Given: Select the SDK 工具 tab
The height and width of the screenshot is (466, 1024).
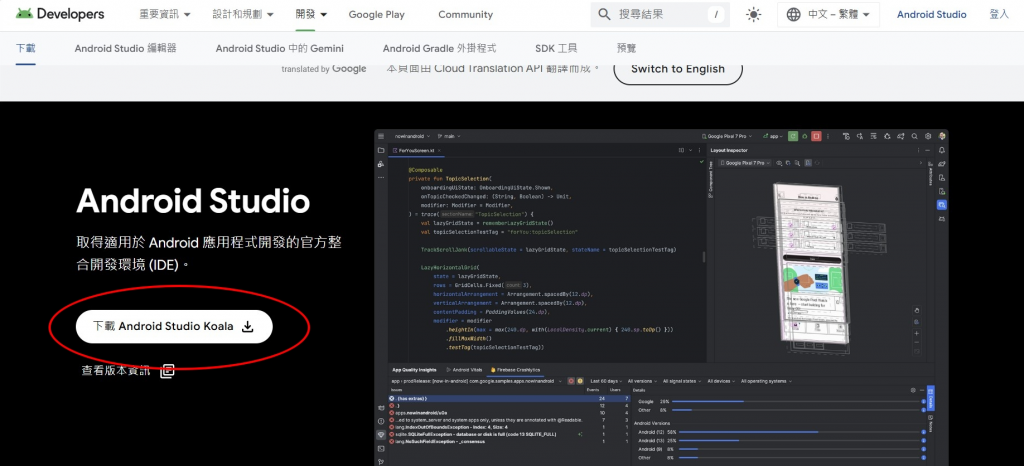Looking at the screenshot, I should pos(556,48).
